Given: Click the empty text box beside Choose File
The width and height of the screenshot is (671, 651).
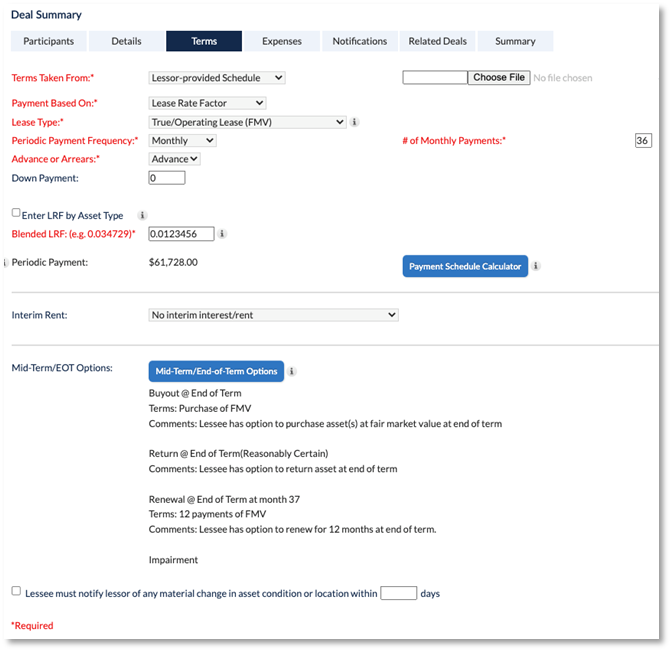Looking at the screenshot, I should [435, 77].
